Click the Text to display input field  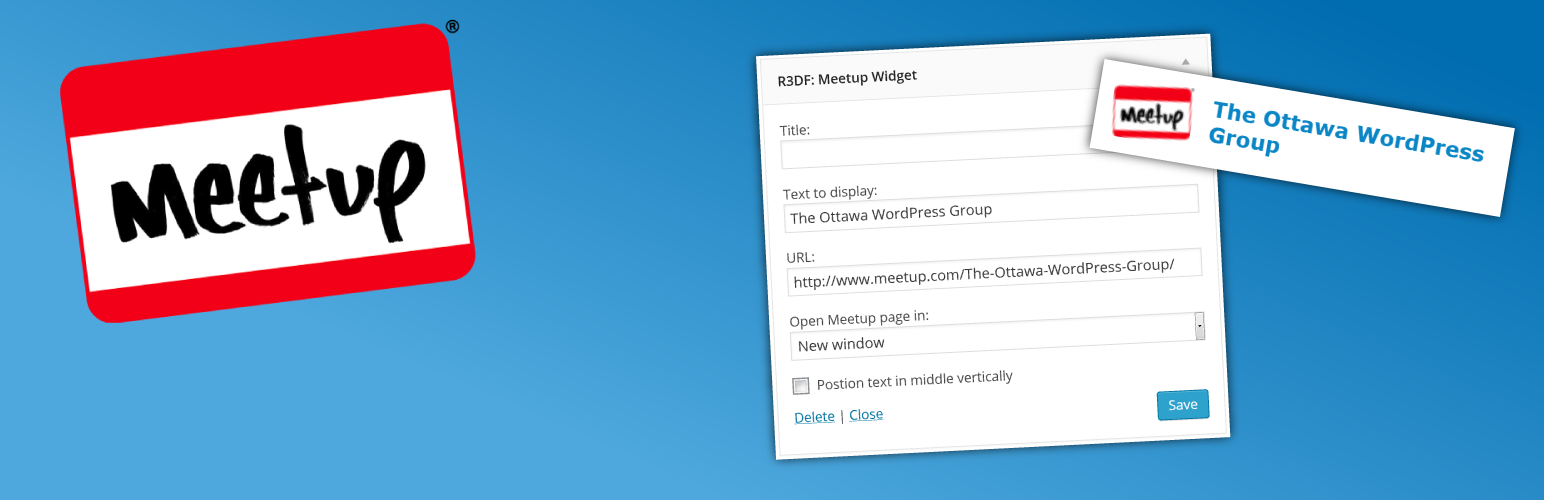pyautogui.click(x=990, y=205)
